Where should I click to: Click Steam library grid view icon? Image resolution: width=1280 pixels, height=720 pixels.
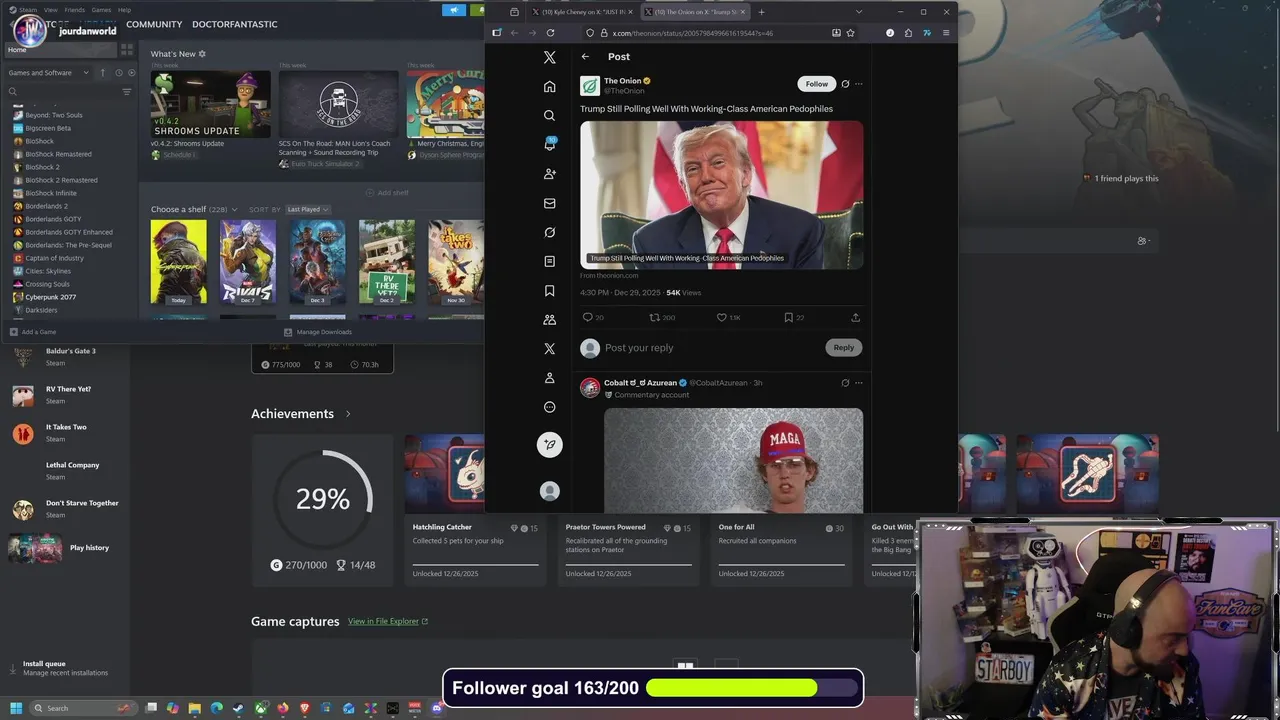(x=127, y=49)
